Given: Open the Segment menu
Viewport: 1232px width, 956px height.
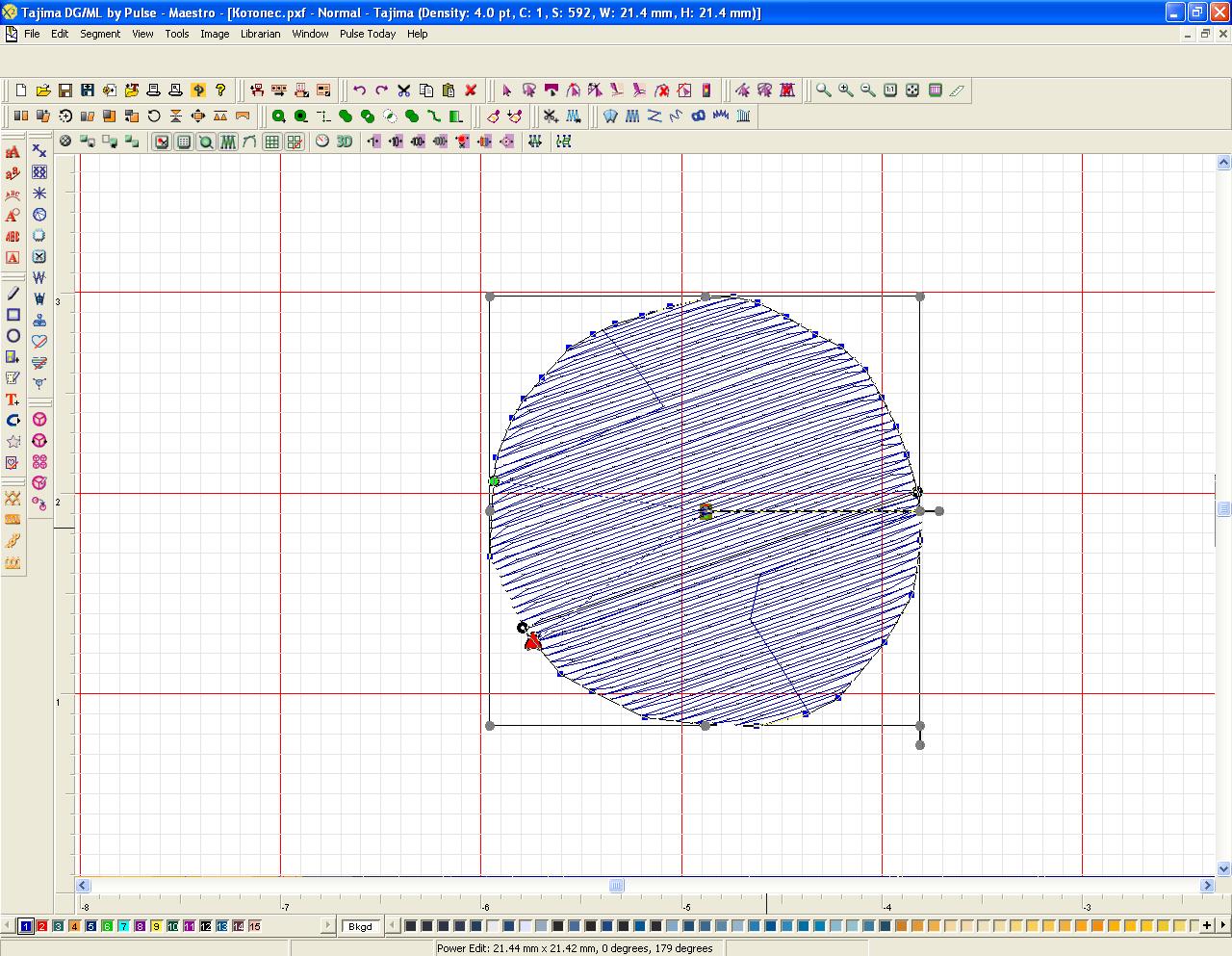Looking at the screenshot, I should tap(100, 34).
